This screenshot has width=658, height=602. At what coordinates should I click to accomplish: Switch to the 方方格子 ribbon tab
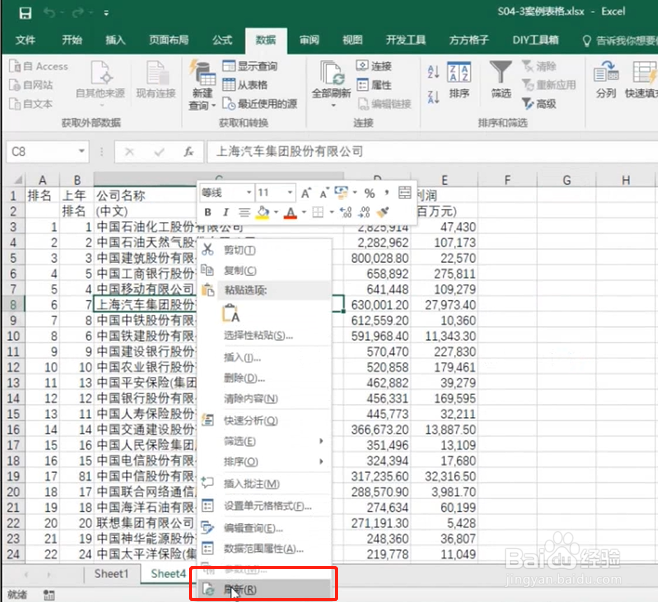point(469,40)
